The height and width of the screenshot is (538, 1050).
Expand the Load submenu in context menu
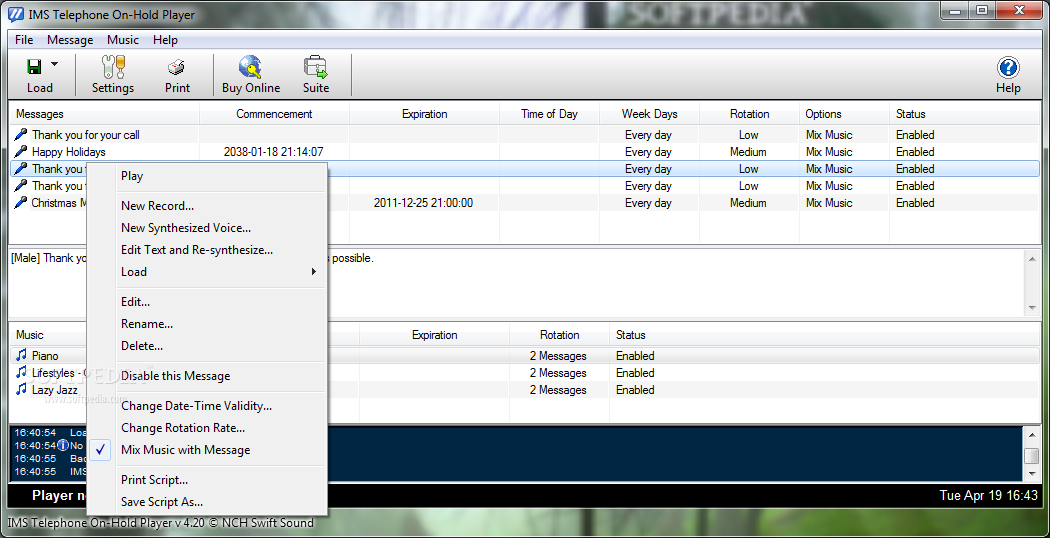(x=207, y=272)
